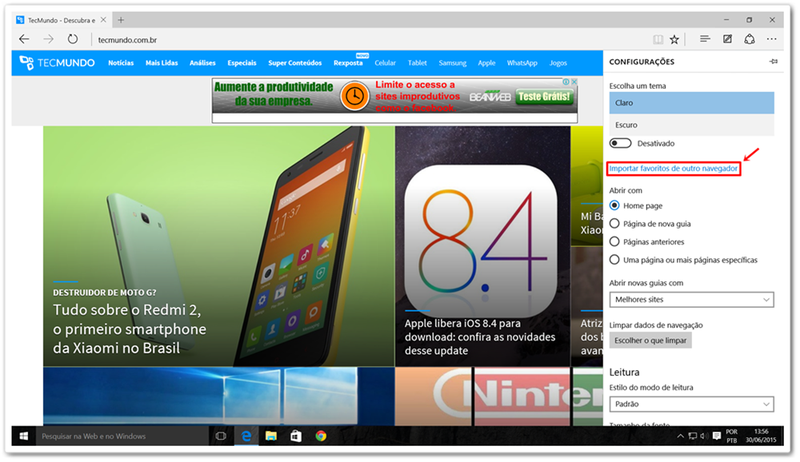The width and height of the screenshot is (800, 462).
Task: Open the Windows wallpaper article thumbnail
Action: 218,397
